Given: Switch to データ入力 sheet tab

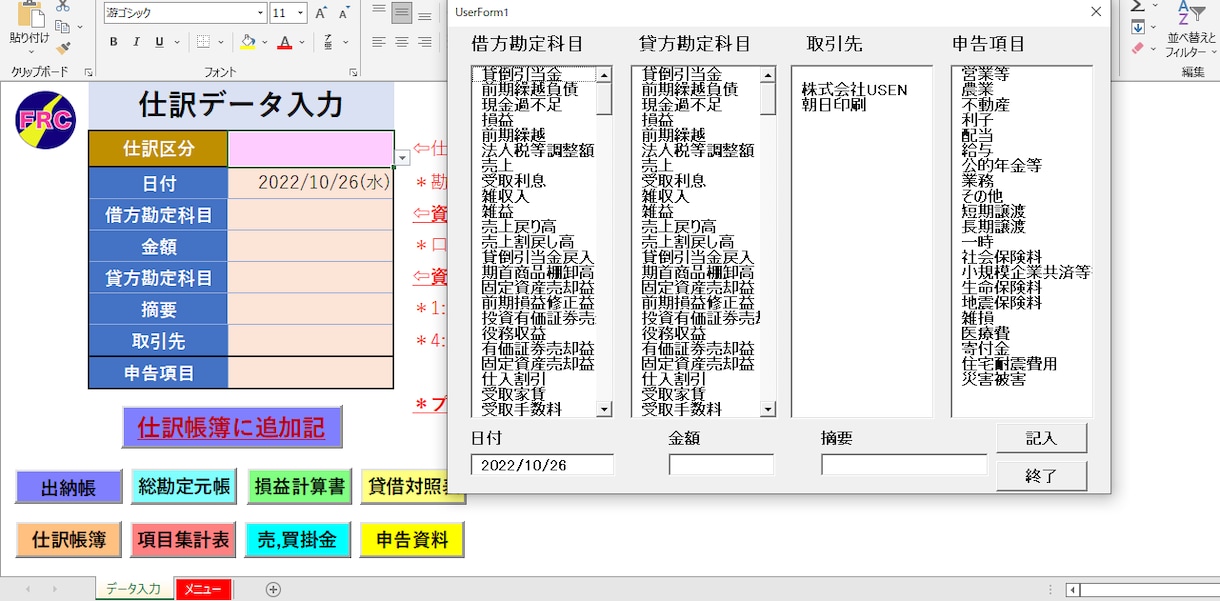Looking at the screenshot, I should [x=134, y=589].
